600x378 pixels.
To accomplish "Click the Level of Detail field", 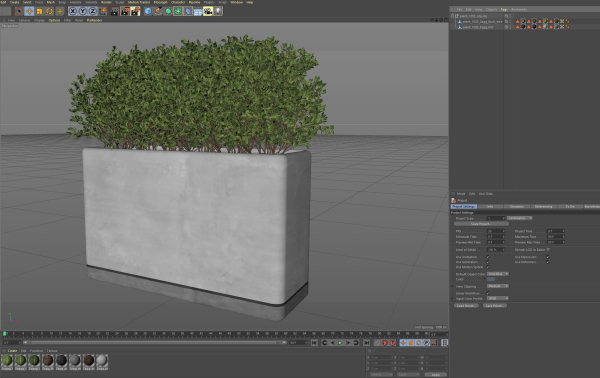I will pos(495,250).
